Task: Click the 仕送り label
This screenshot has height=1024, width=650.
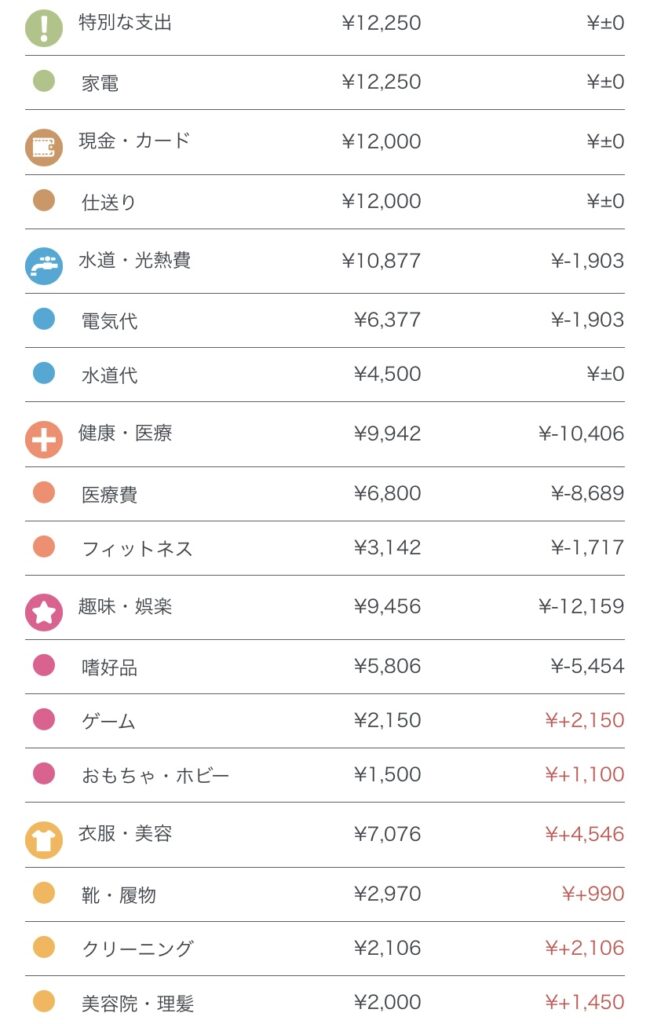Action: [x=109, y=202]
